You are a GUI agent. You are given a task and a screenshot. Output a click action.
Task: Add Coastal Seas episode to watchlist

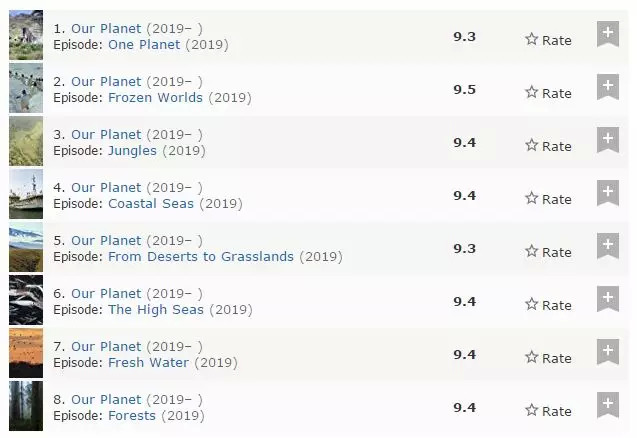coord(607,193)
